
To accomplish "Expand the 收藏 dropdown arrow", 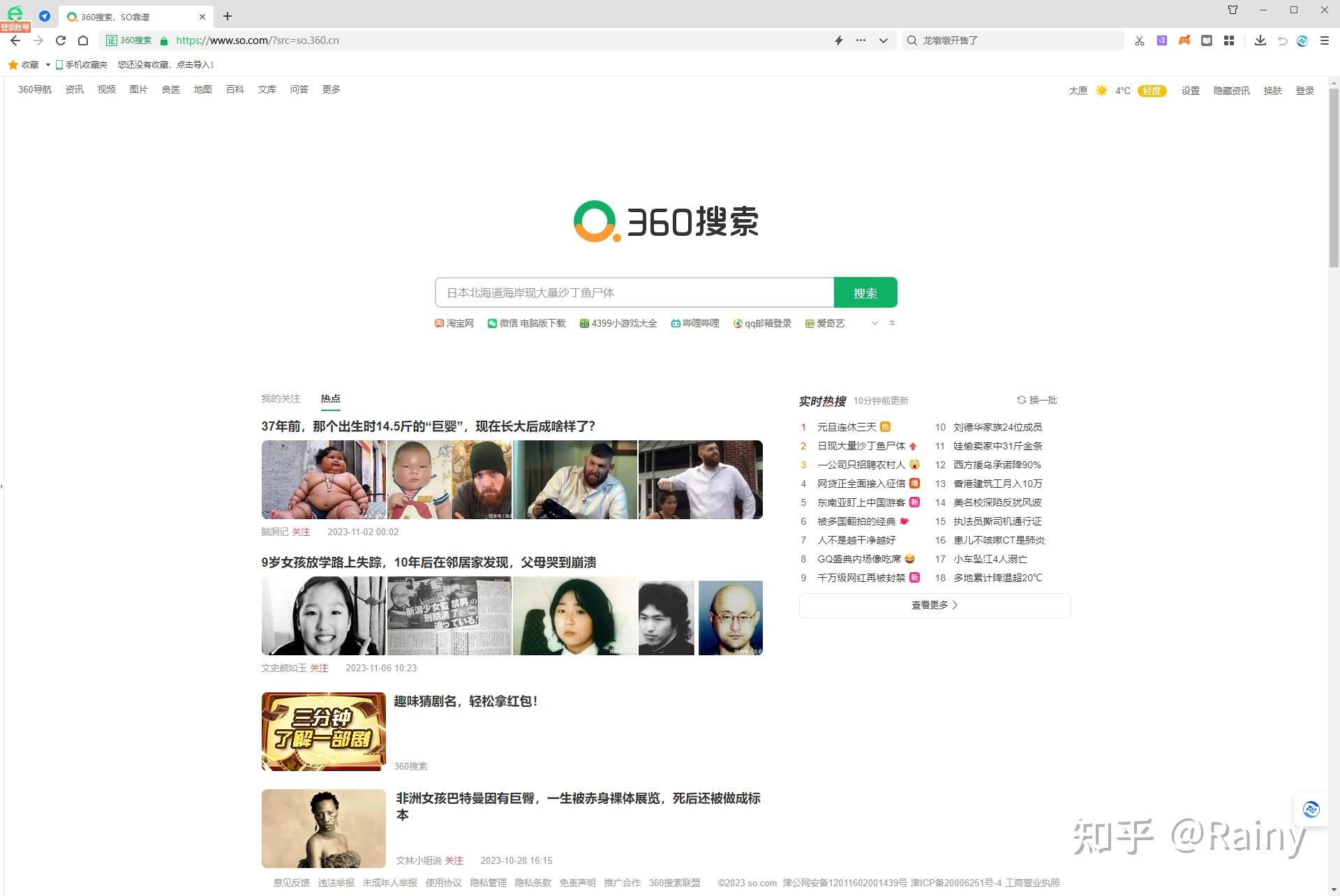I will tap(47, 64).
